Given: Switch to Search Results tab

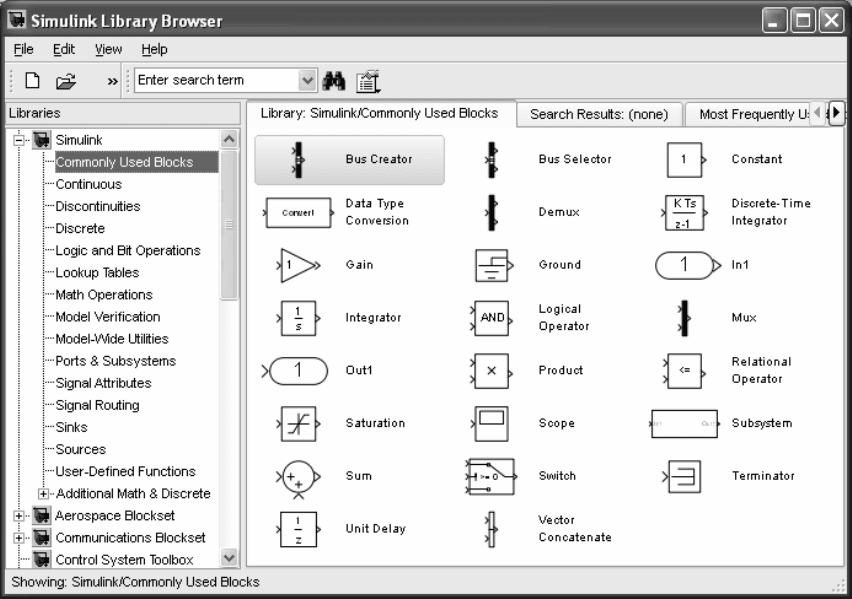Looking at the screenshot, I should (x=599, y=114).
